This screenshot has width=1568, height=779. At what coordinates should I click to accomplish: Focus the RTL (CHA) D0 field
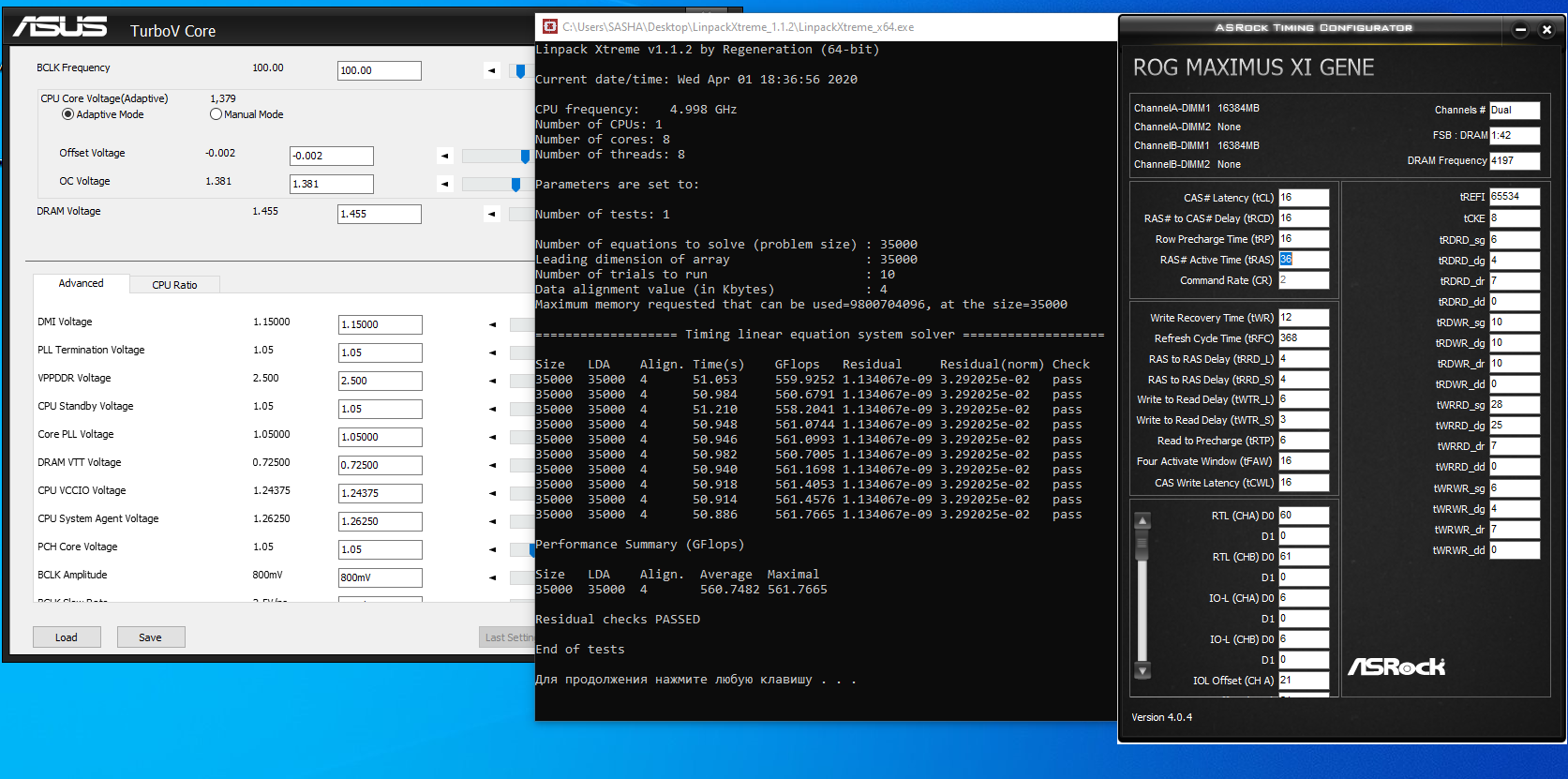[1304, 516]
